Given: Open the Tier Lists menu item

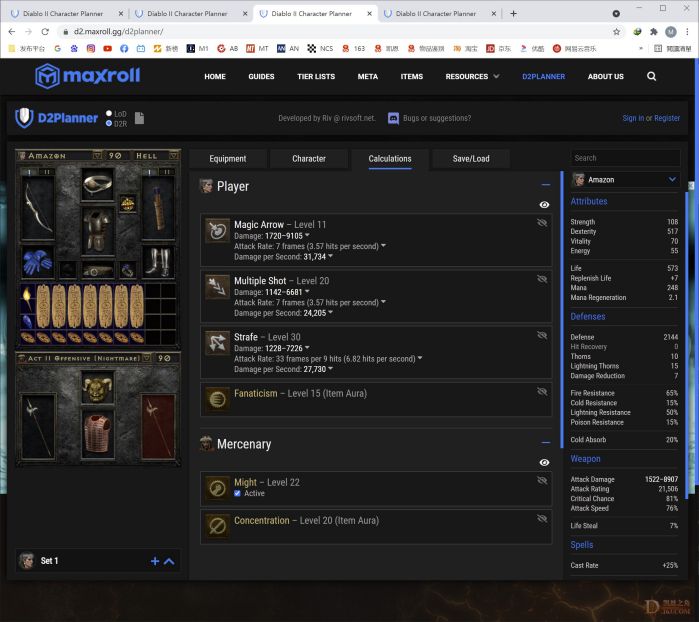Looking at the screenshot, I should point(316,77).
